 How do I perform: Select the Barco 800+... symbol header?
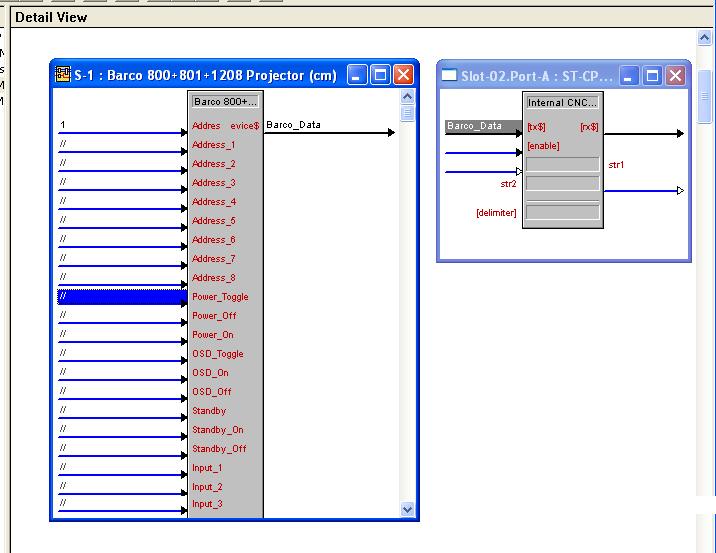coord(226,101)
